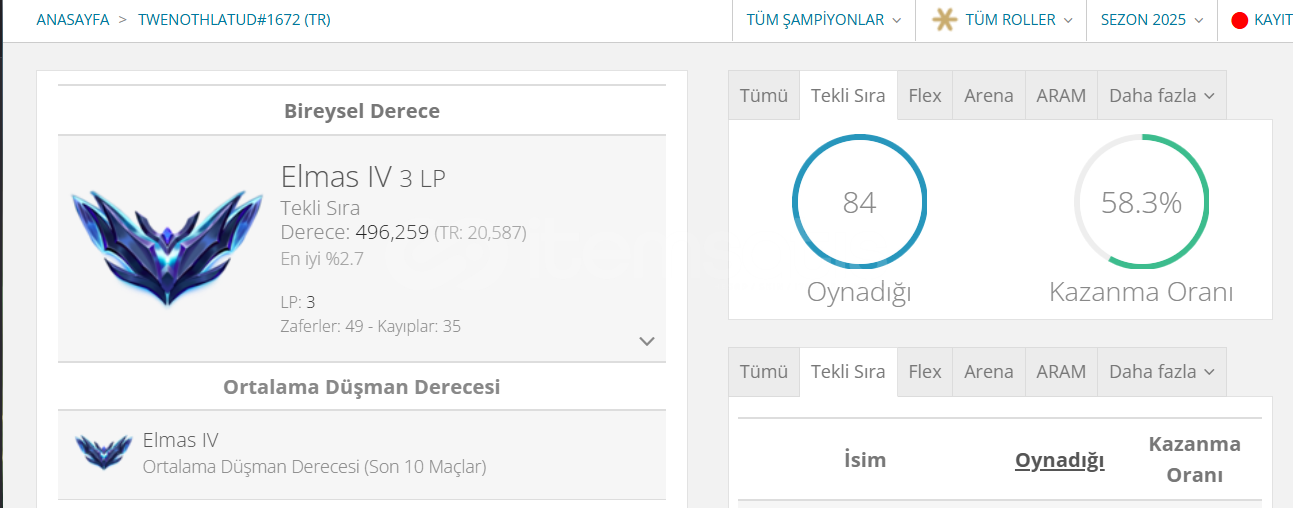1293x508 pixels.
Task: Click the 84 games played circle
Action: click(x=859, y=202)
